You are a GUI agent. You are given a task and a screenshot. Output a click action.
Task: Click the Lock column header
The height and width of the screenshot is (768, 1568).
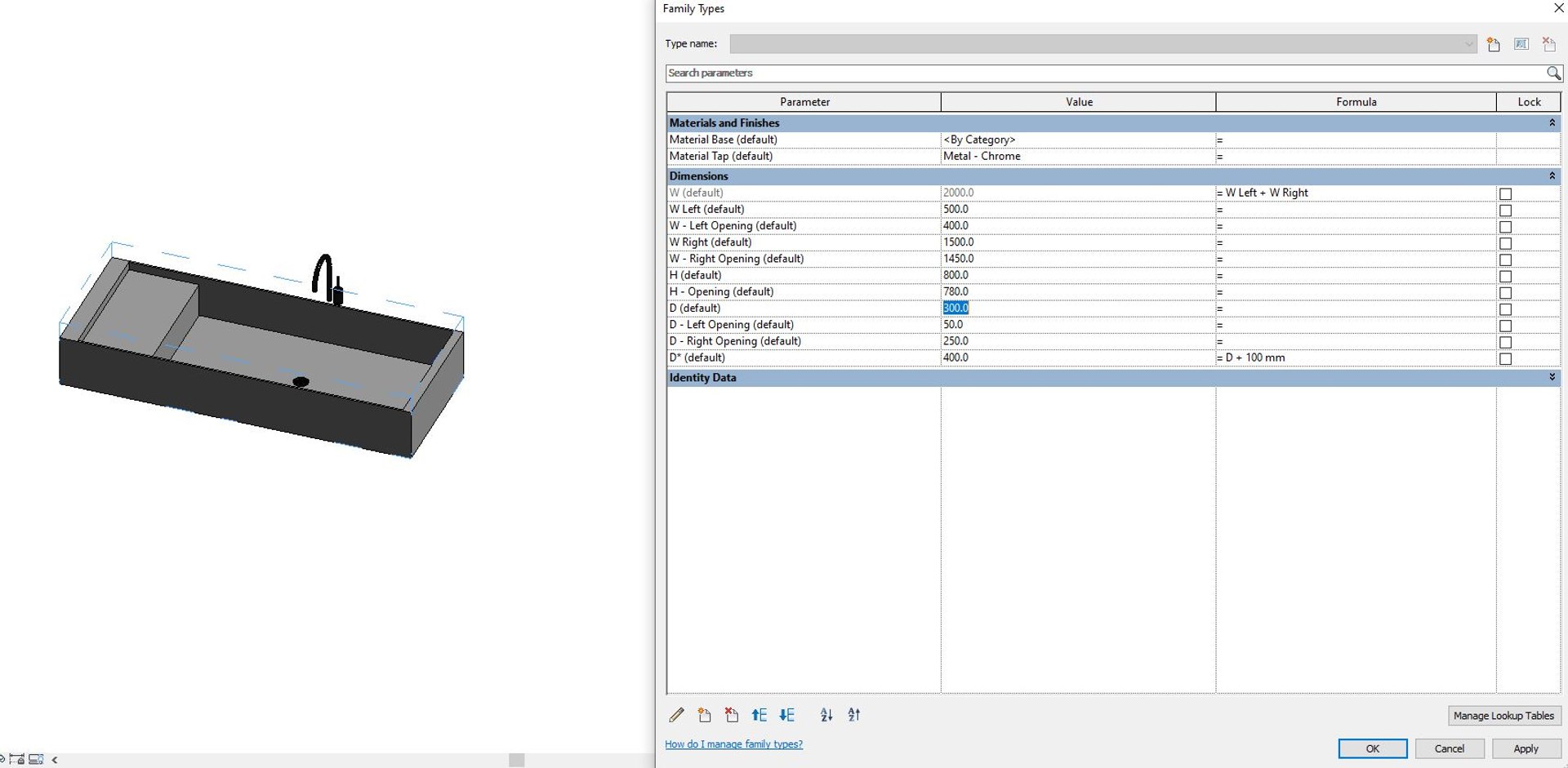(x=1529, y=102)
